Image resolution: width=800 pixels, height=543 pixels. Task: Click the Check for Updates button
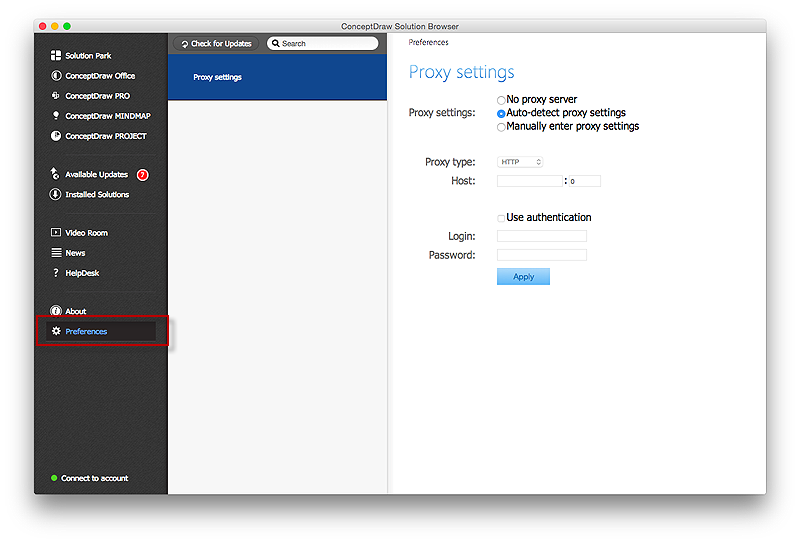point(216,44)
